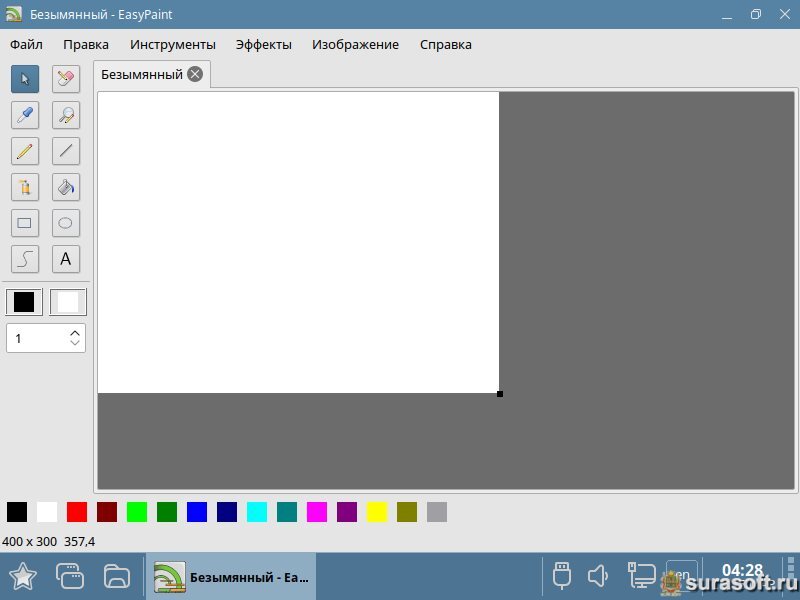Click the EasyPaint title bar app icon

tap(14, 14)
